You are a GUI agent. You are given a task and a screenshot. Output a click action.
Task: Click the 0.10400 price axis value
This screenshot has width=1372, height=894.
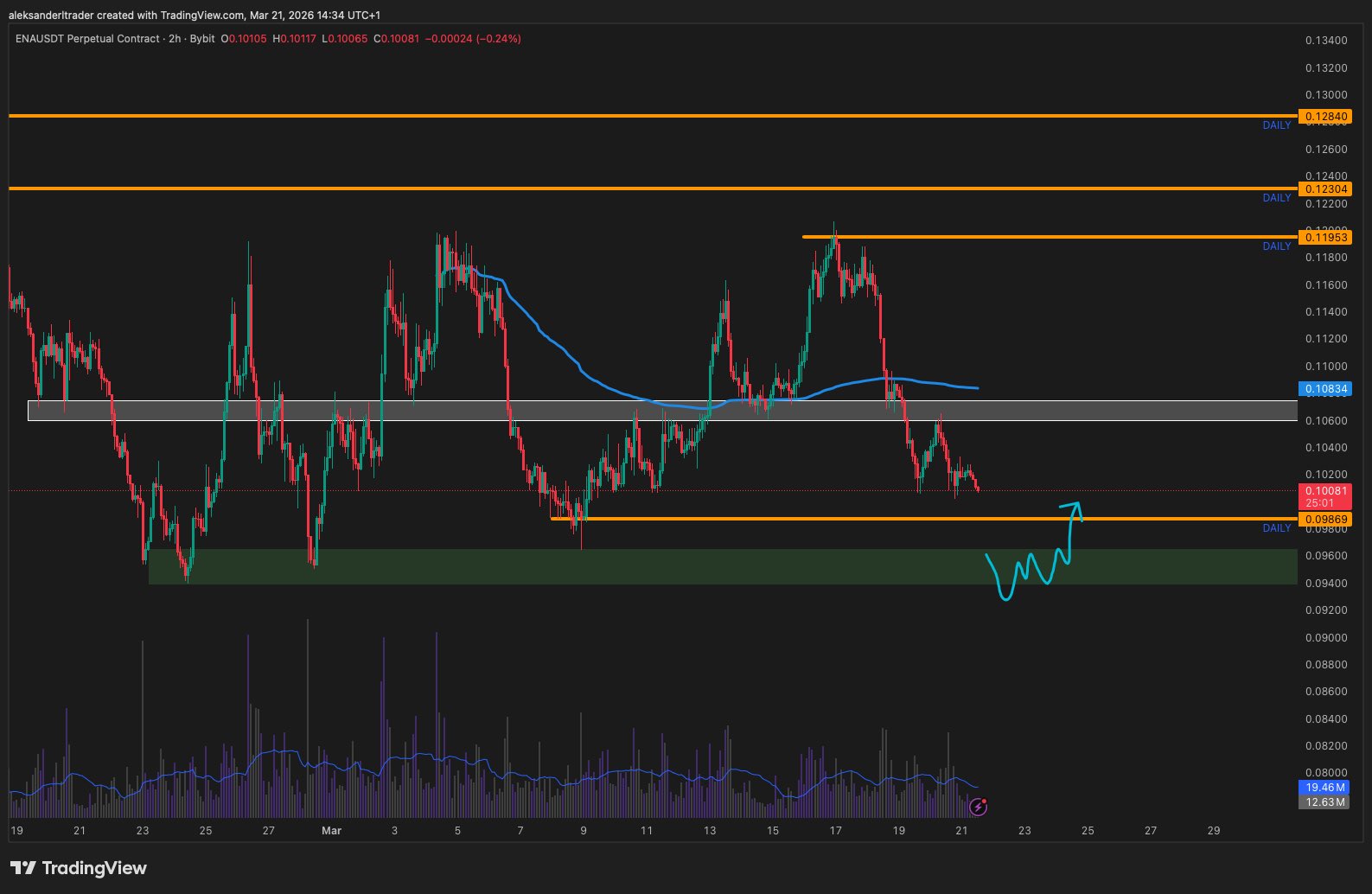(1326, 448)
